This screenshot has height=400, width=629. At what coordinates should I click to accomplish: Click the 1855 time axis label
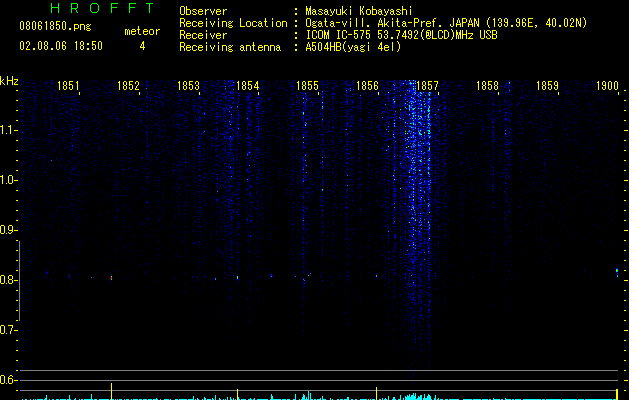tap(307, 86)
